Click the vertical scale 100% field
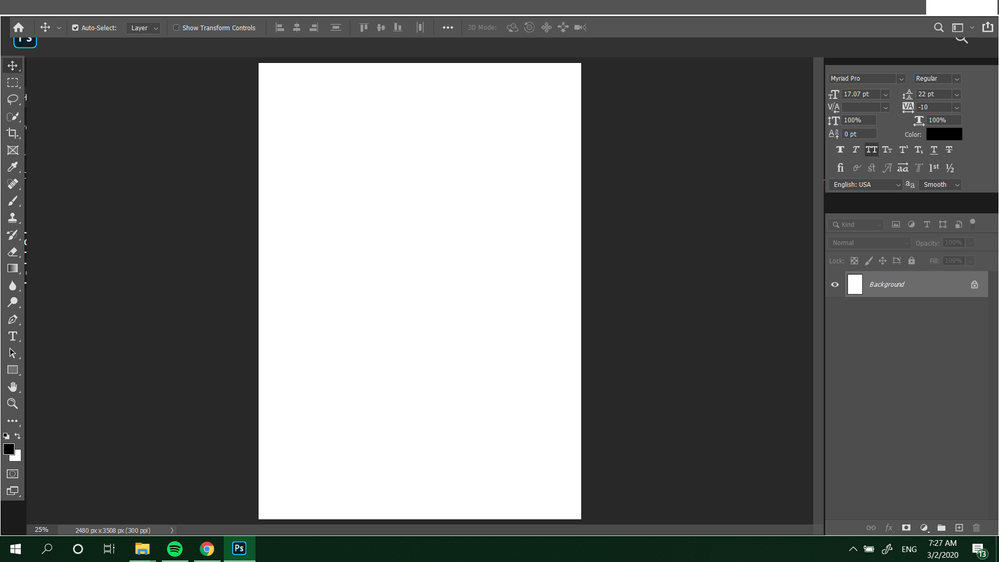The height and width of the screenshot is (562, 999). [x=859, y=120]
